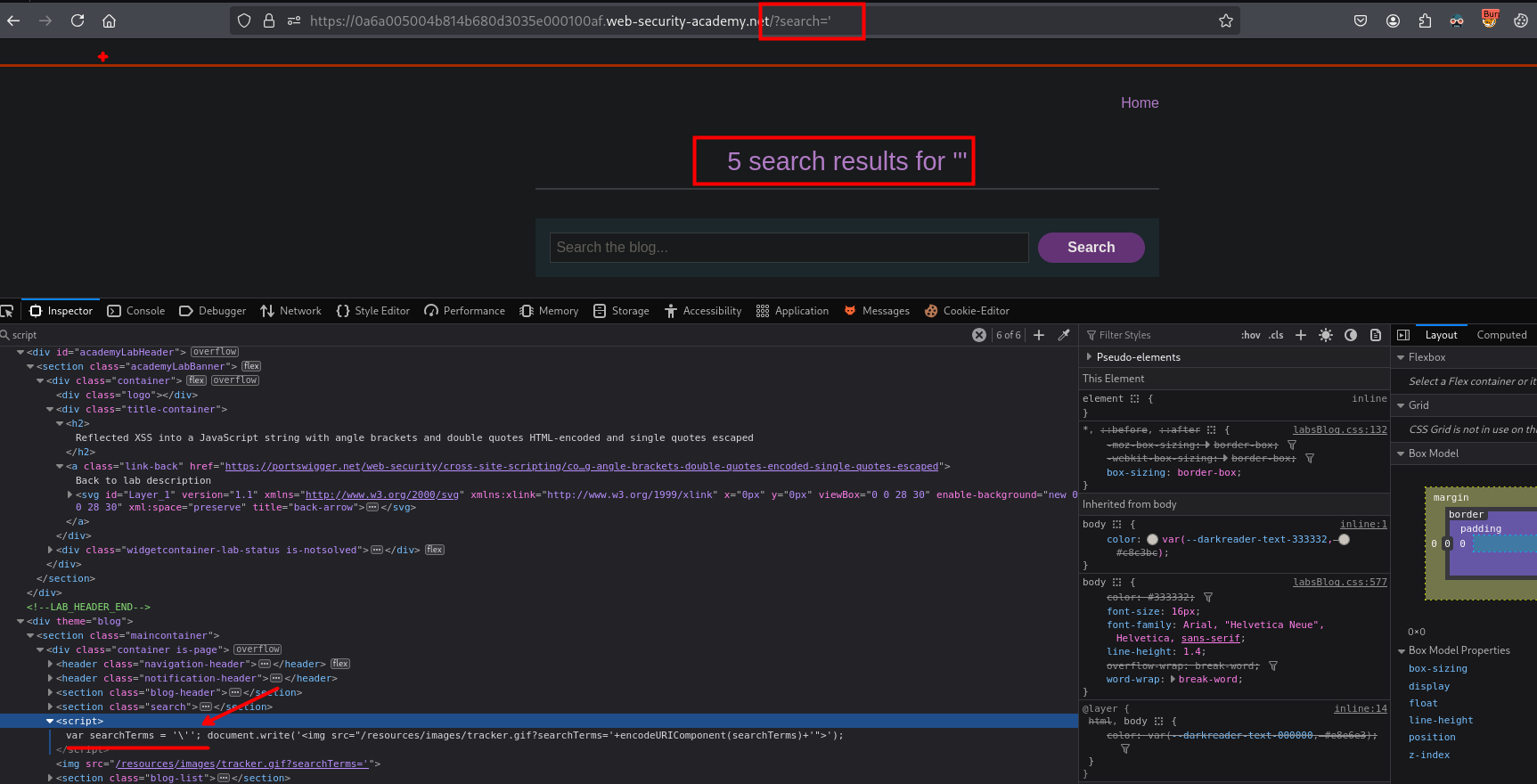This screenshot has height=784, width=1537.
Task: Bookmark this page with the star icon
Action: point(1226,20)
